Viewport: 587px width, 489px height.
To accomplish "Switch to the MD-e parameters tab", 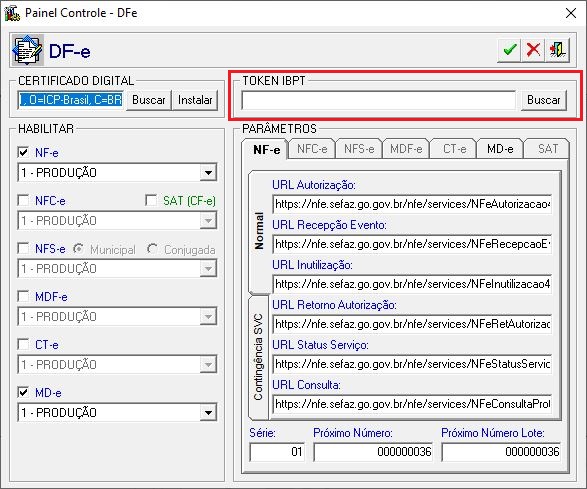I will point(500,149).
